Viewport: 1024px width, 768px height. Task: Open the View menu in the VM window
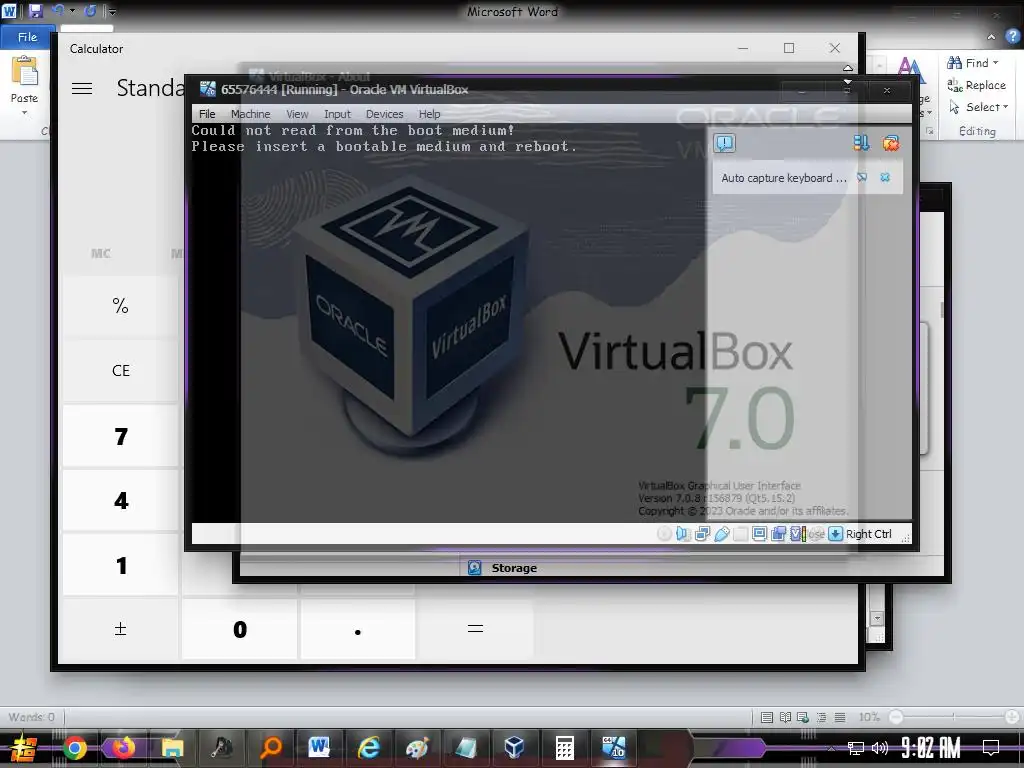(x=297, y=114)
